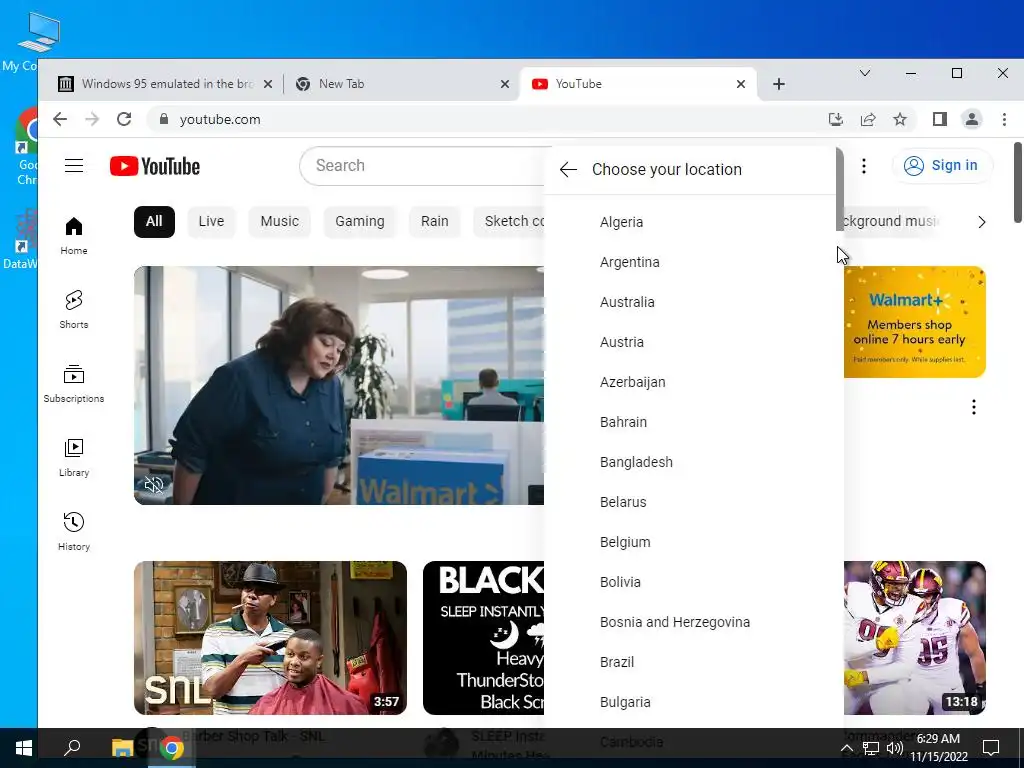1024x768 pixels.
Task: Choose Bolivia as location
Action: coord(690,582)
